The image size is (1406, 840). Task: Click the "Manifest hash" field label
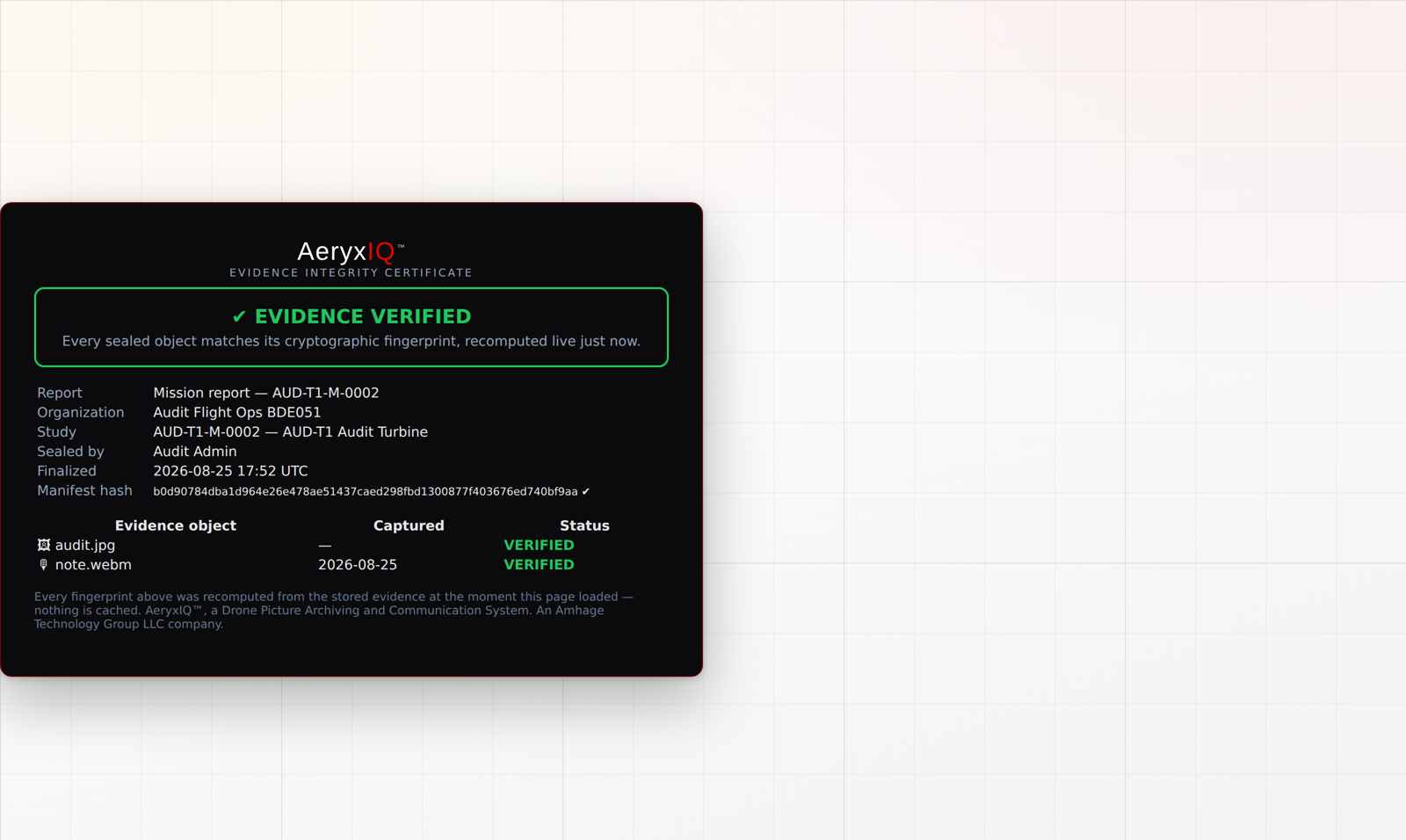point(84,490)
